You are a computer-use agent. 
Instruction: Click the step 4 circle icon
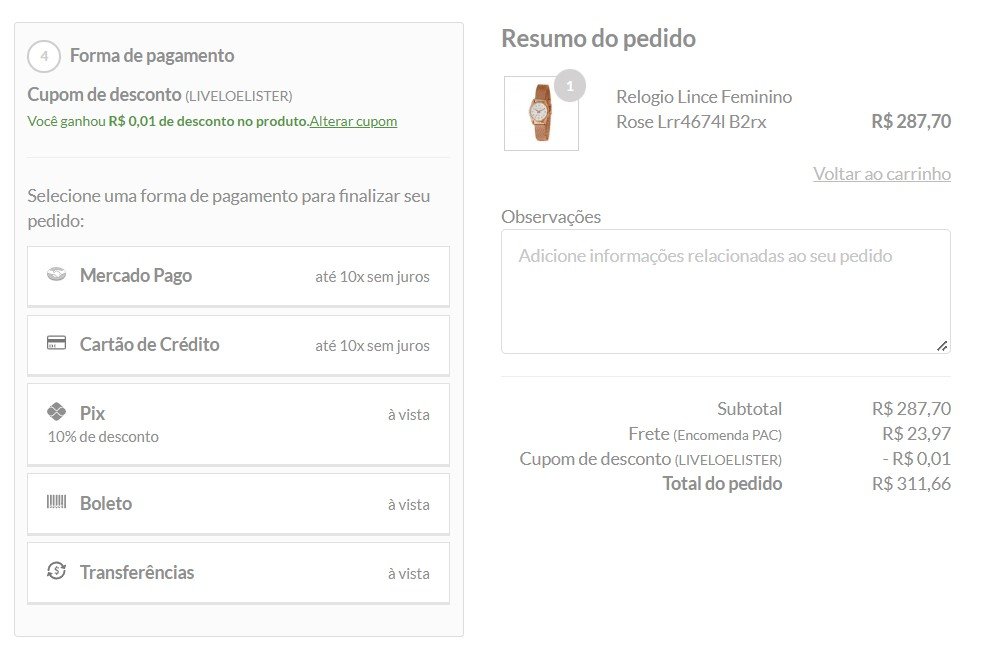coord(44,56)
